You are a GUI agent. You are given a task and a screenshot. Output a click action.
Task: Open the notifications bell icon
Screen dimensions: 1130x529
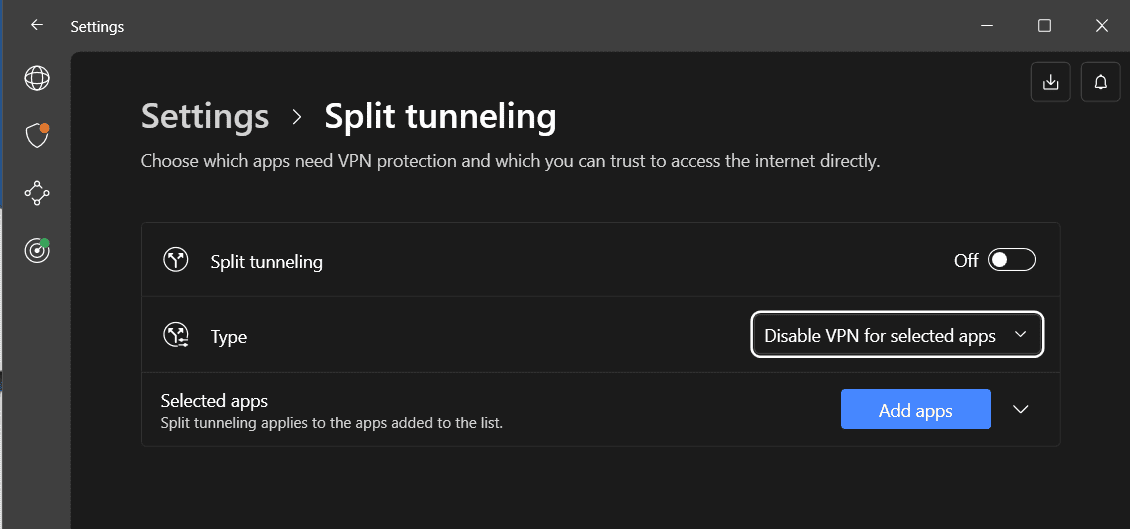(x=1101, y=82)
